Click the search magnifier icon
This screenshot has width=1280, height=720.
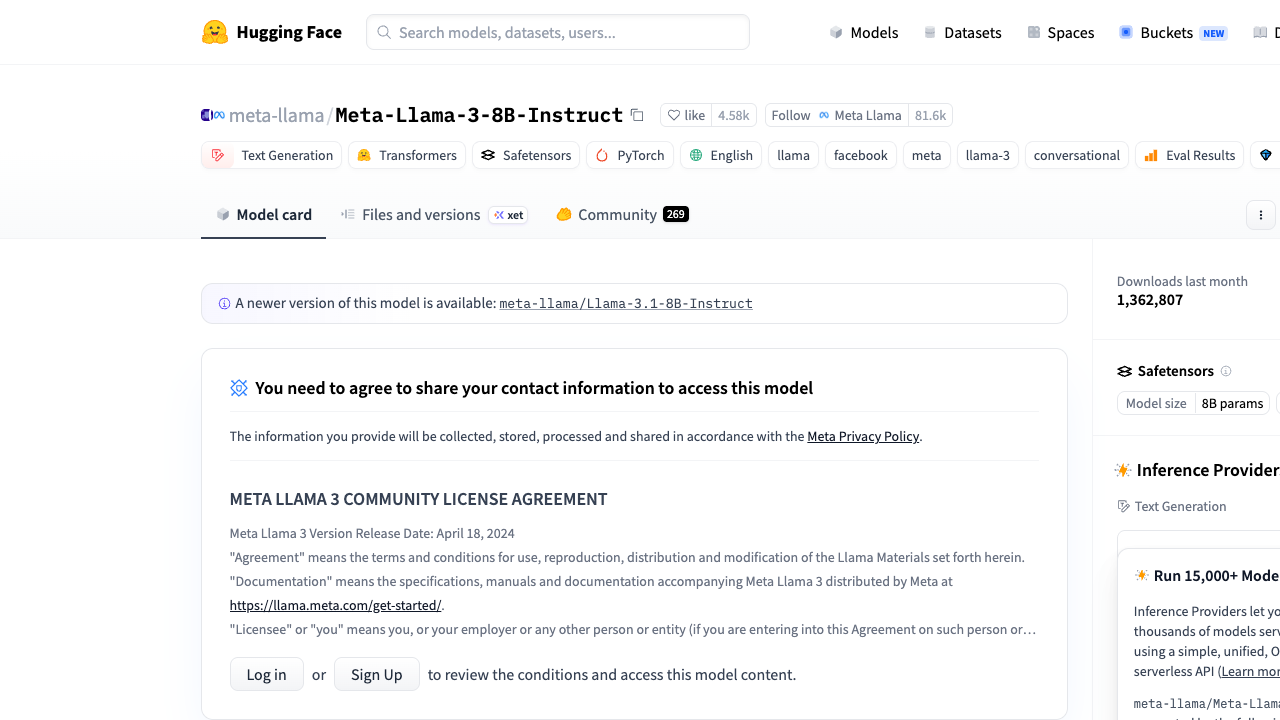click(384, 32)
